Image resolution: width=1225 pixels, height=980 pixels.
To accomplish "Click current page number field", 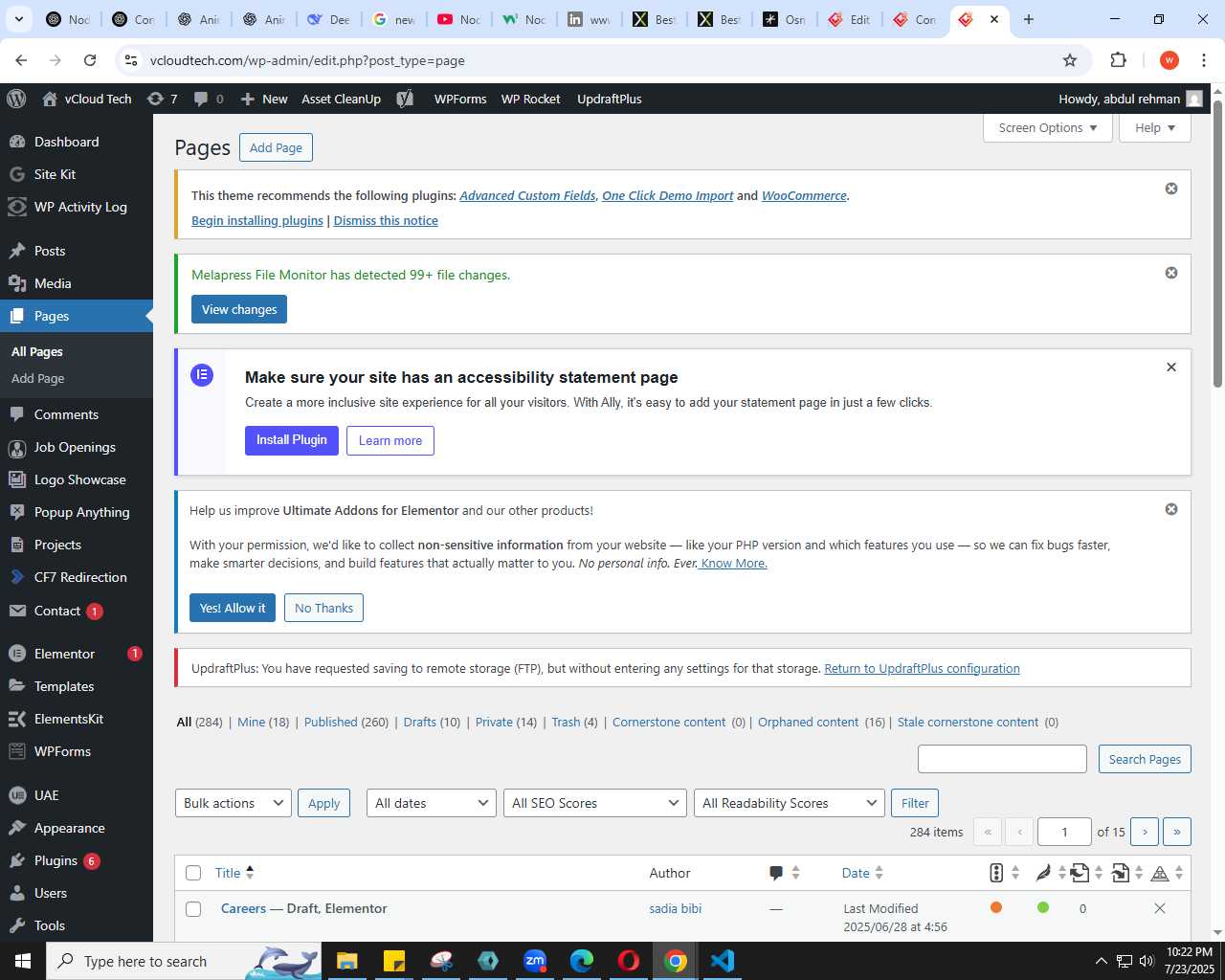I will coord(1064,832).
